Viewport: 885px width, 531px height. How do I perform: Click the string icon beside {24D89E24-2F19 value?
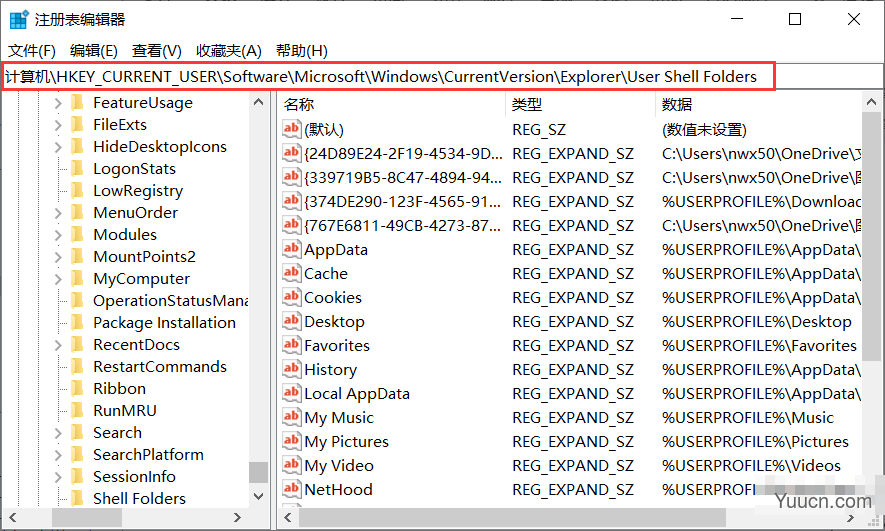tap(291, 153)
